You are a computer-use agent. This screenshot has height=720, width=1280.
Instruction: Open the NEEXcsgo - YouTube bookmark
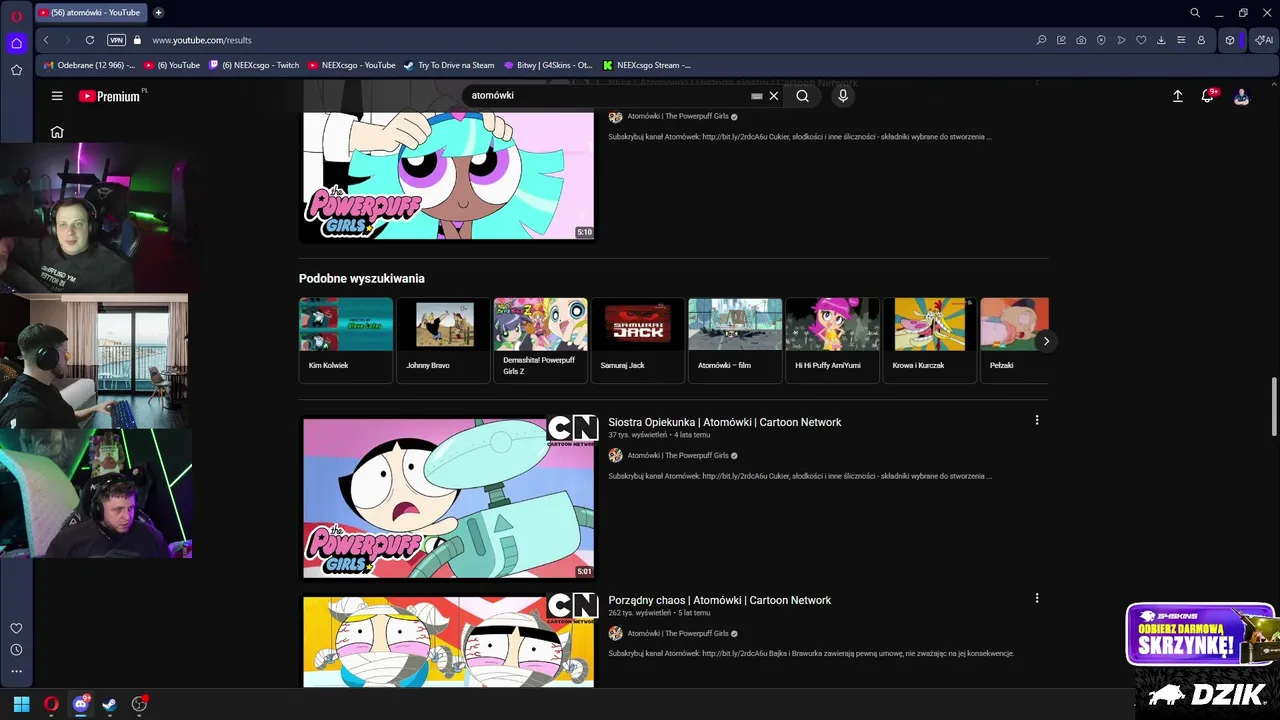[x=351, y=65]
